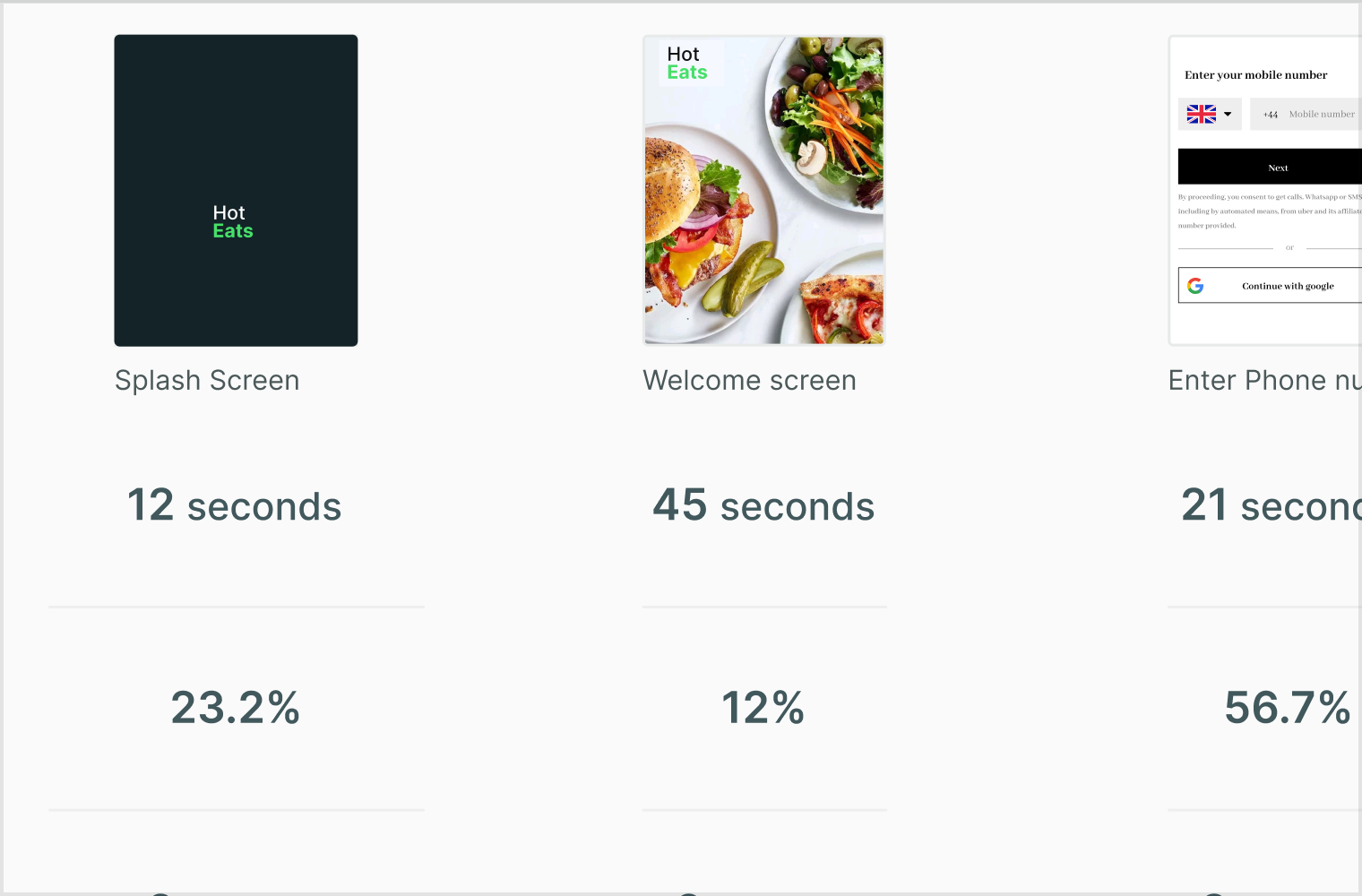This screenshot has height=896, width=1362.
Task: Select the Splash Screen label
Action: click(207, 381)
